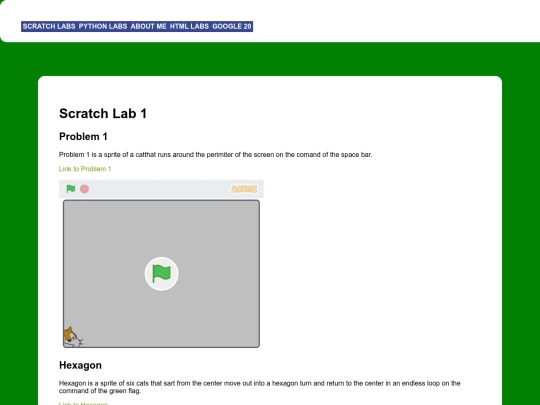Click the small green flag in player header
The width and height of the screenshot is (540, 405).
[x=71, y=189]
